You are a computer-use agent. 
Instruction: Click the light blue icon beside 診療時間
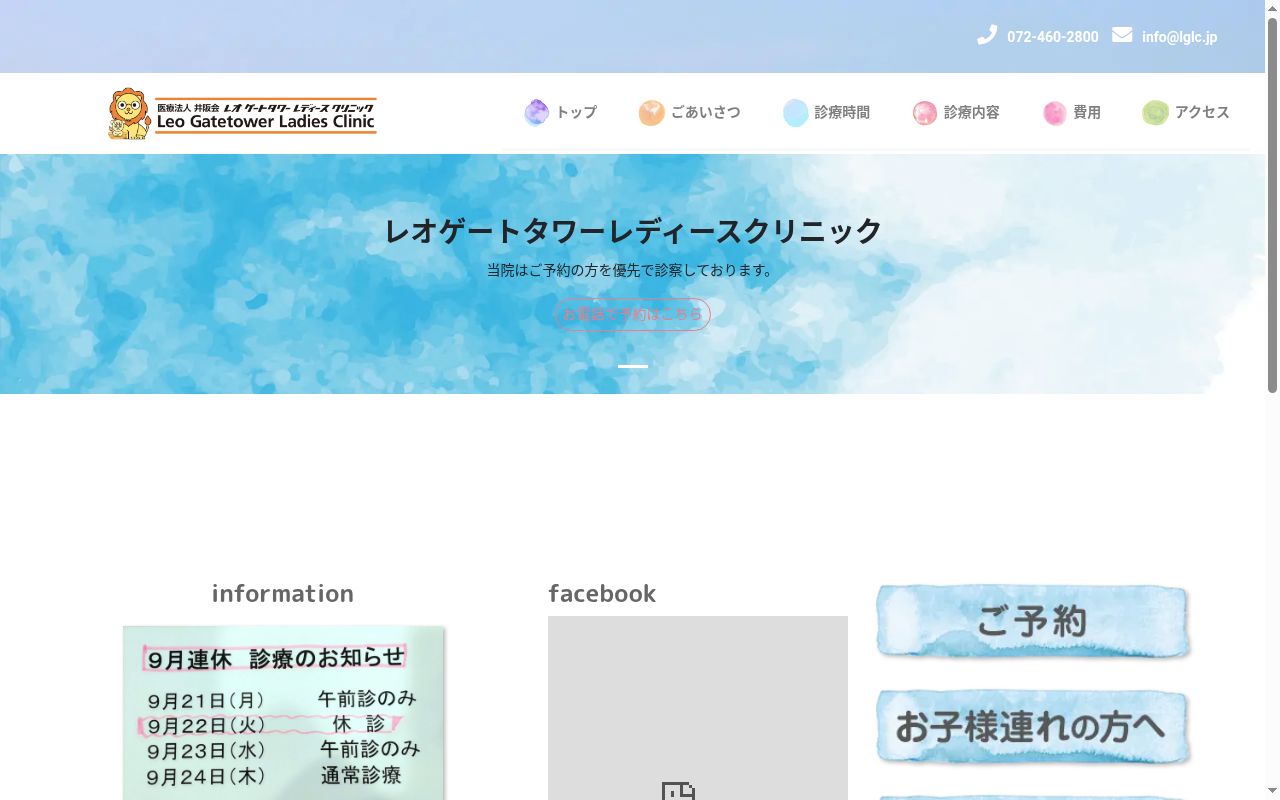point(796,113)
